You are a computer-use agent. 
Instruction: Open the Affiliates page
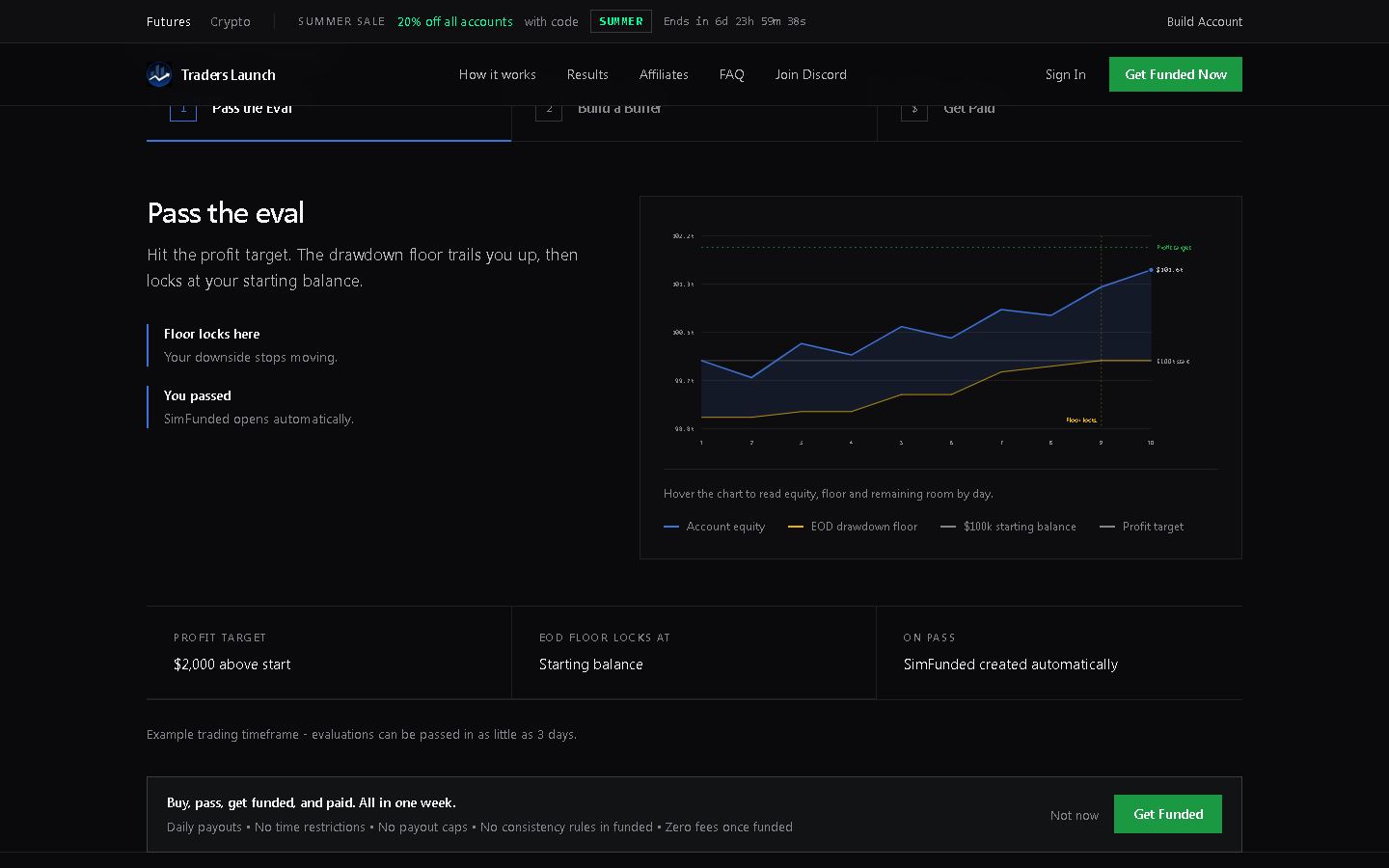coord(664,74)
